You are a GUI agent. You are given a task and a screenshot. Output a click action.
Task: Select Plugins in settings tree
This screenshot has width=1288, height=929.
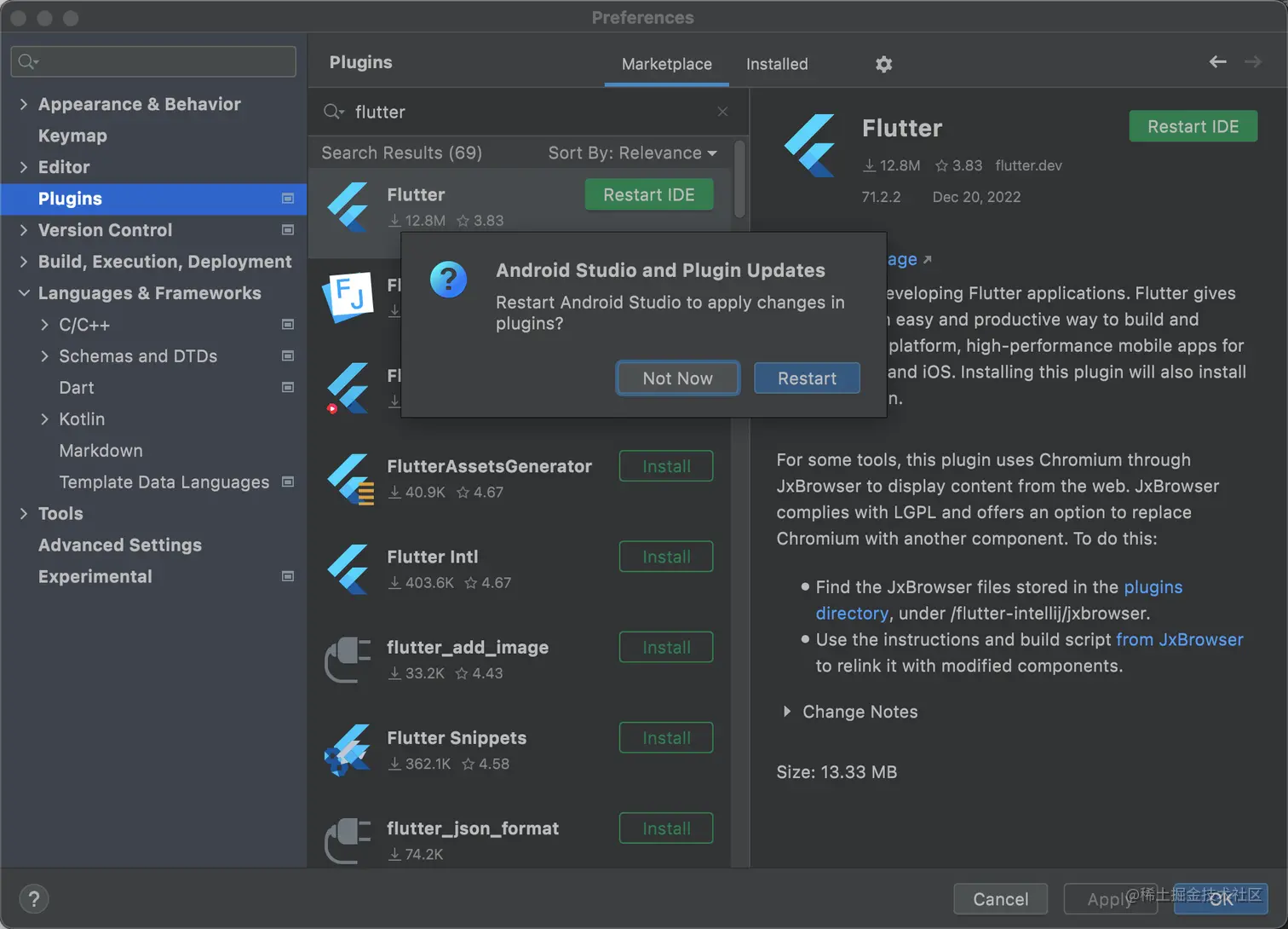pos(70,199)
